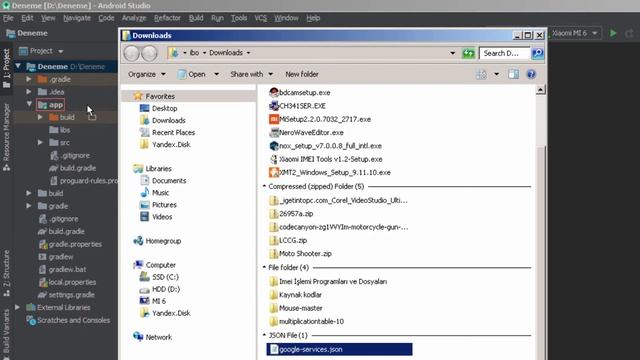The image size is (640, 360).
Task: Click the green Run app button
Action: pyautogui.click(x=613, y=33)
